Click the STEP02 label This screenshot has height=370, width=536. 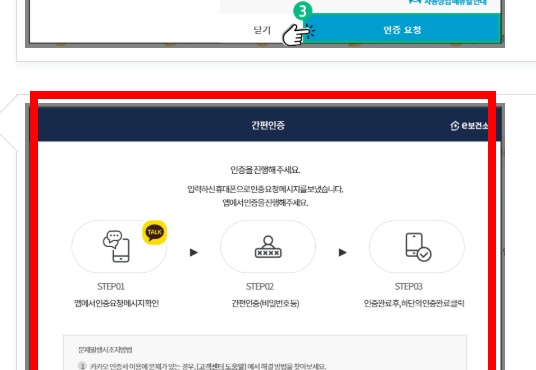(260, 287)
